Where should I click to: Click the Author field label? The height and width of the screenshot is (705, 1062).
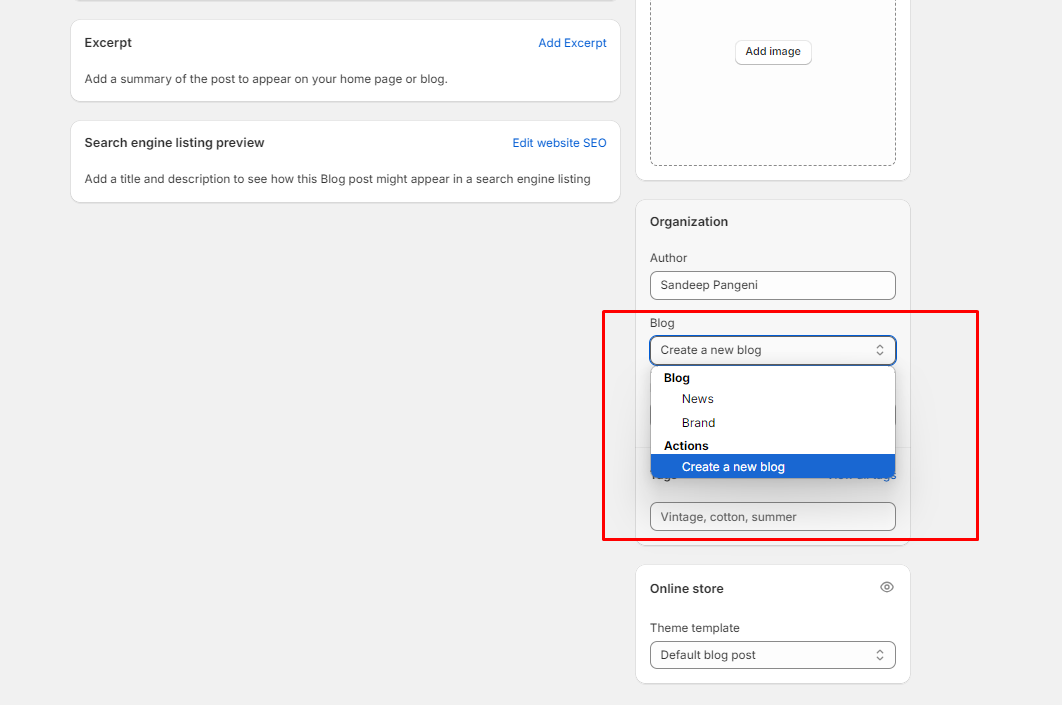coord(669,258)
